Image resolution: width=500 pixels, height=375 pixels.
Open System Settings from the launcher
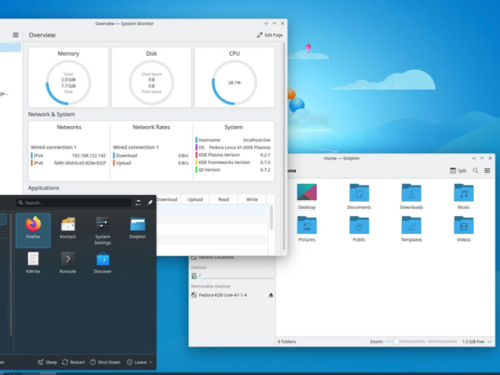tap(103, 231)
